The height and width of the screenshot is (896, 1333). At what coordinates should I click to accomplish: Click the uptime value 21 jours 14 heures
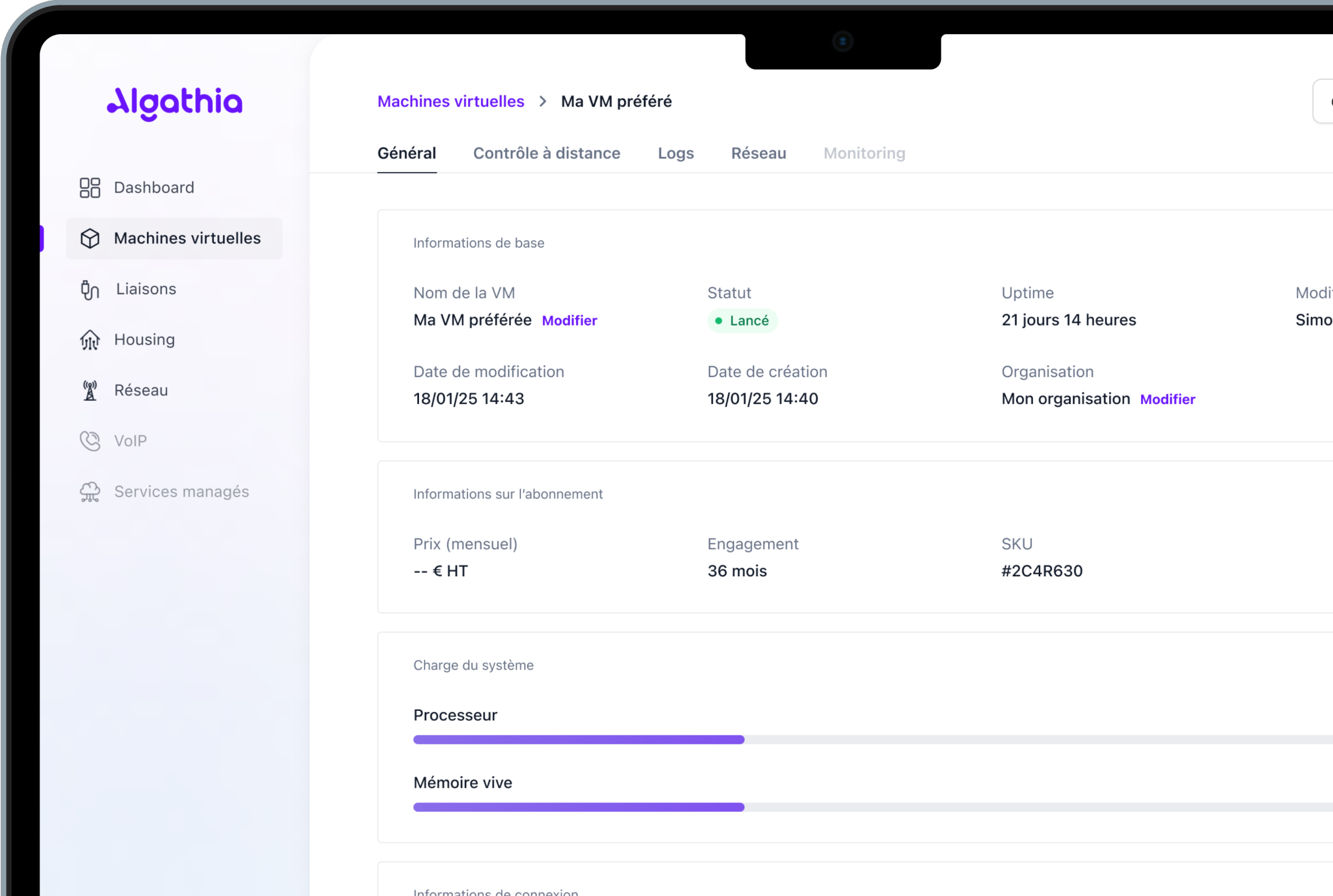tap(1068, 320)
